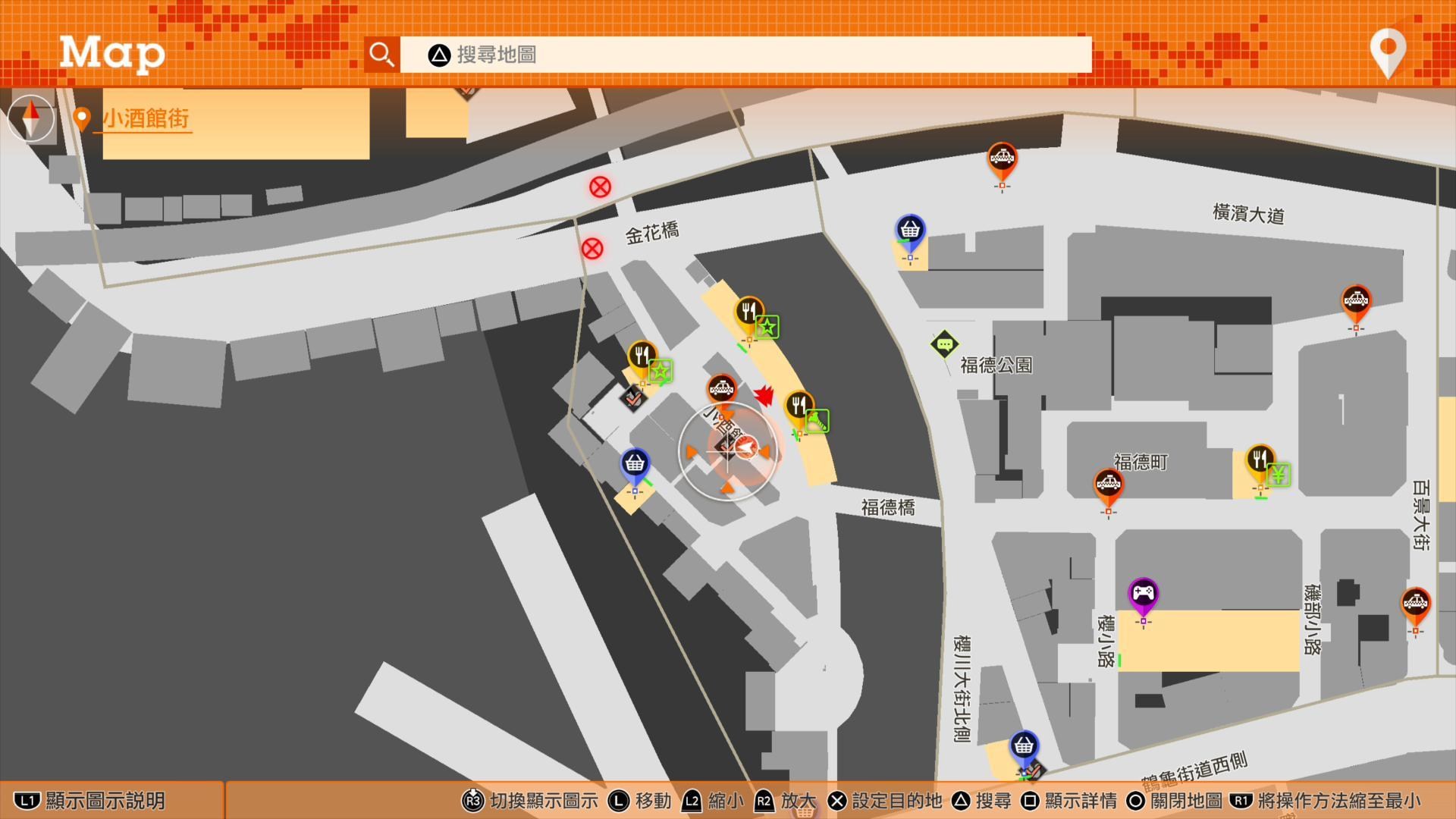Viewport: 1456px width, 819px height.
Task: Click the 福德公園 park label
Action: click(x=996, y=366)
